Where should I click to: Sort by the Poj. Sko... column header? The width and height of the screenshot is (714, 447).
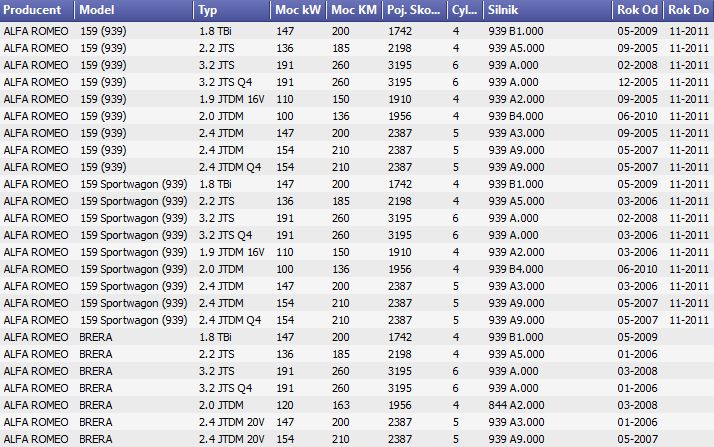(x=415, y=10)
